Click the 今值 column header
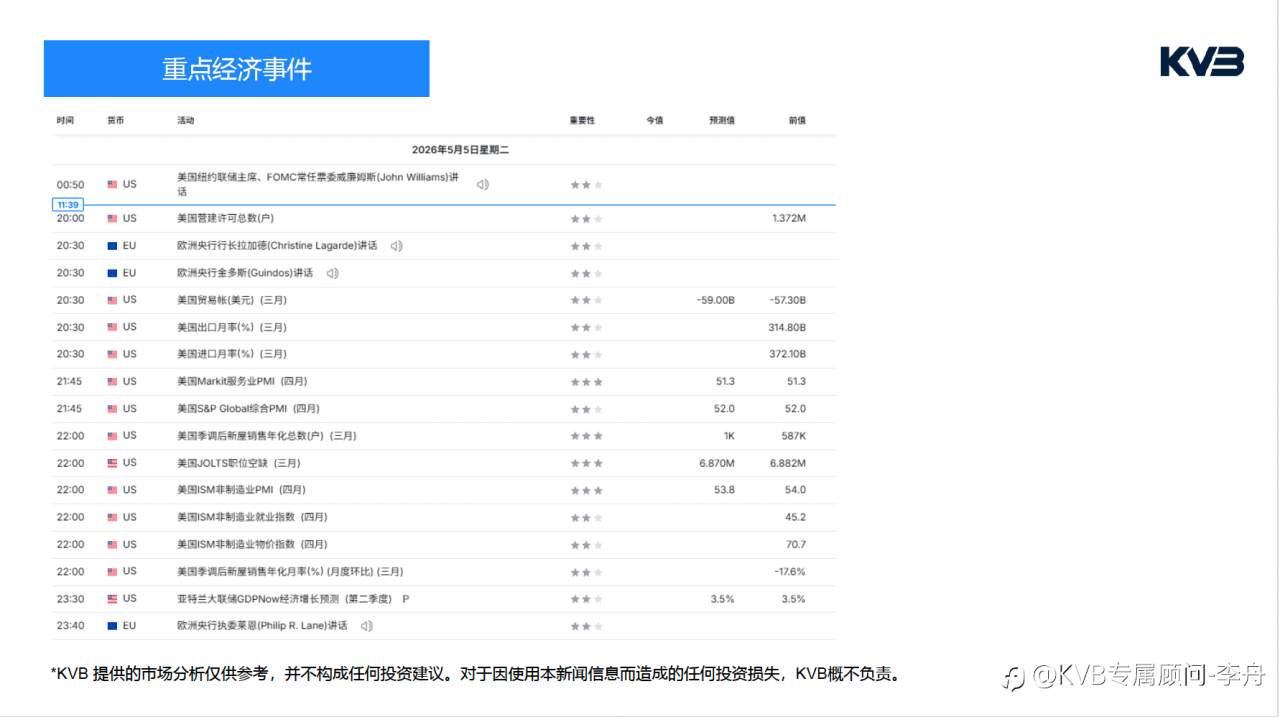Viewport: 1280px width, 717px height. pyautogui.click(x=655, y=120)
